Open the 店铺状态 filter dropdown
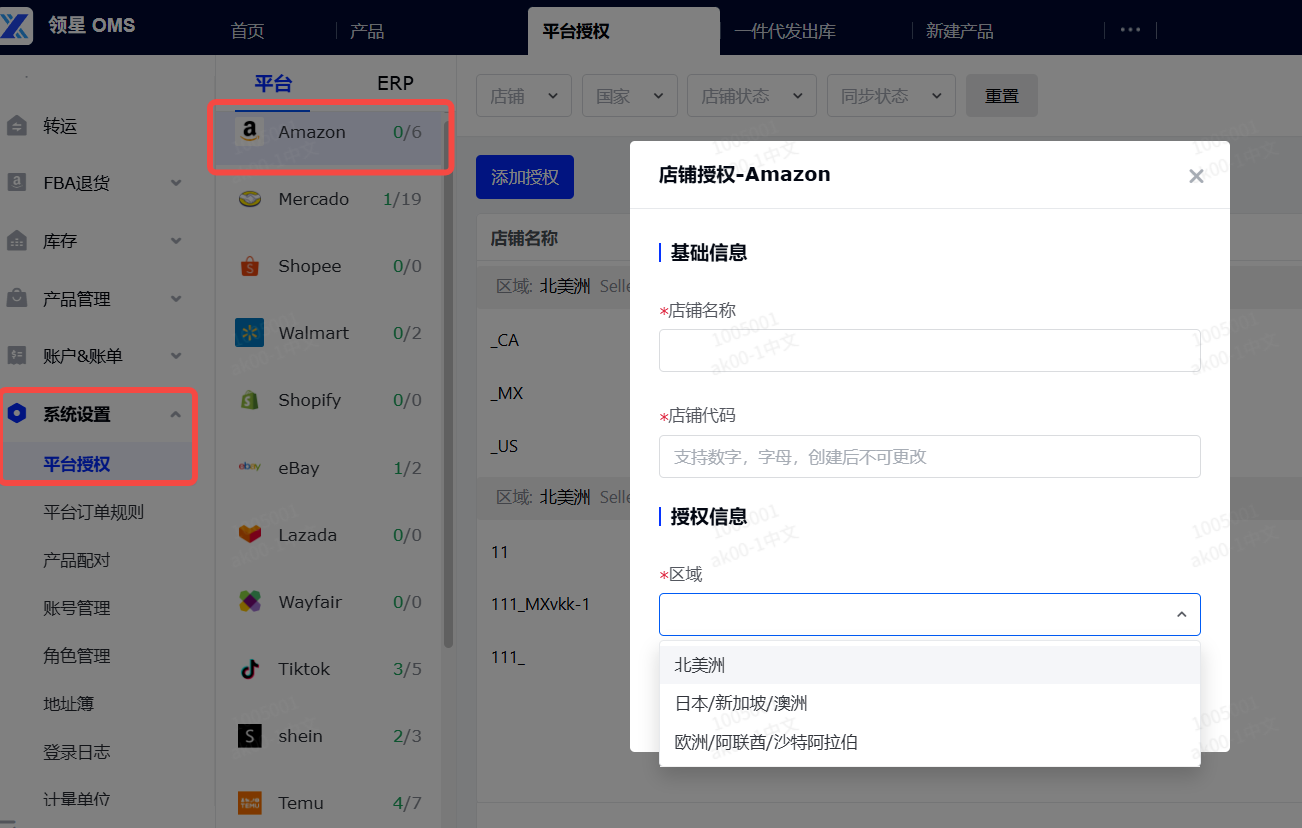The height and width of the screenshot is (828, 1302). point(752,96)
